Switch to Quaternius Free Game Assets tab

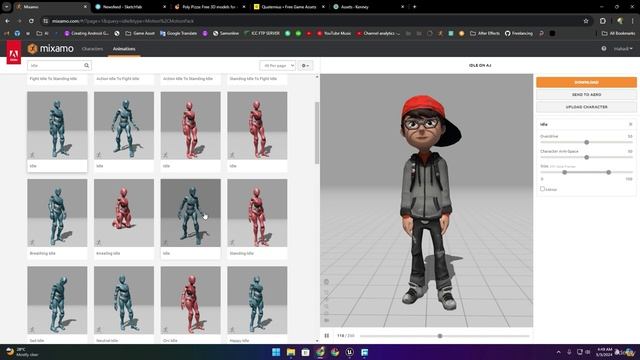pyautogui.click(x=289, y=7)
